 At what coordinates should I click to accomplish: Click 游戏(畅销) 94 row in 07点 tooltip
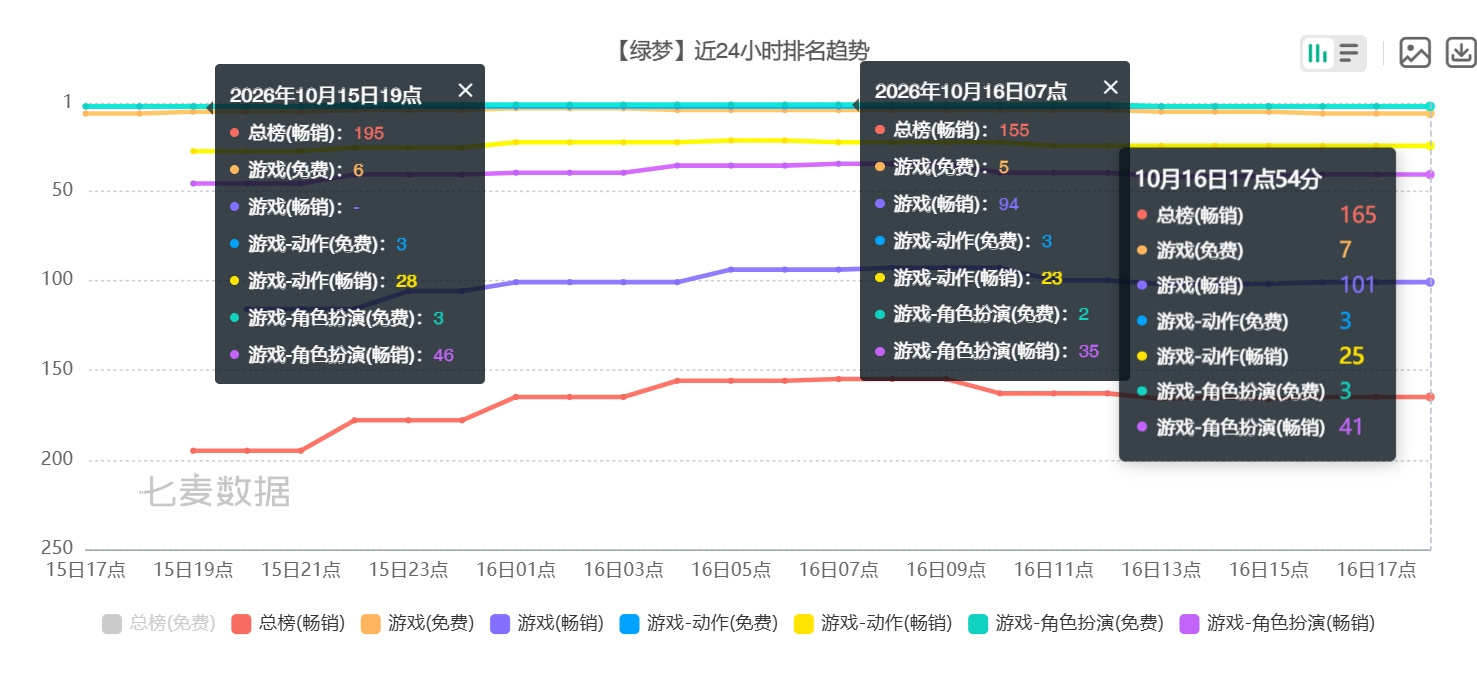(947, 204)
